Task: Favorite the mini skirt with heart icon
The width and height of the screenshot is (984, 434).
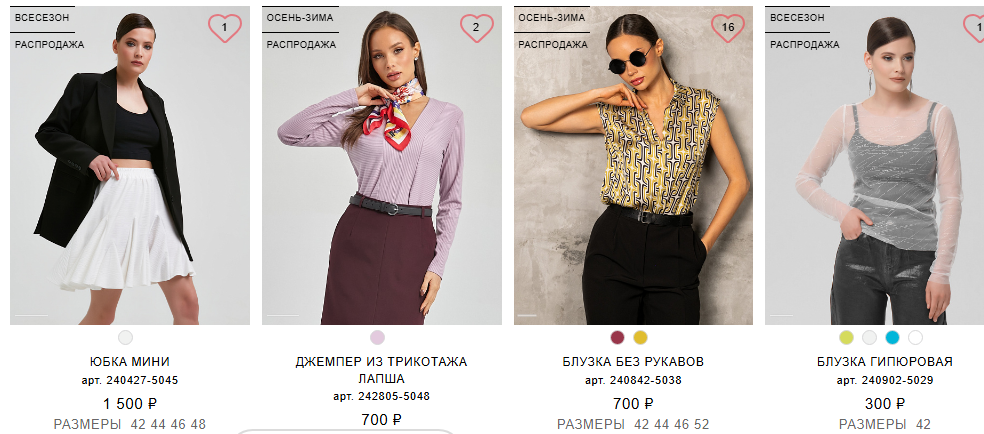Action: [x=225, y=28]
